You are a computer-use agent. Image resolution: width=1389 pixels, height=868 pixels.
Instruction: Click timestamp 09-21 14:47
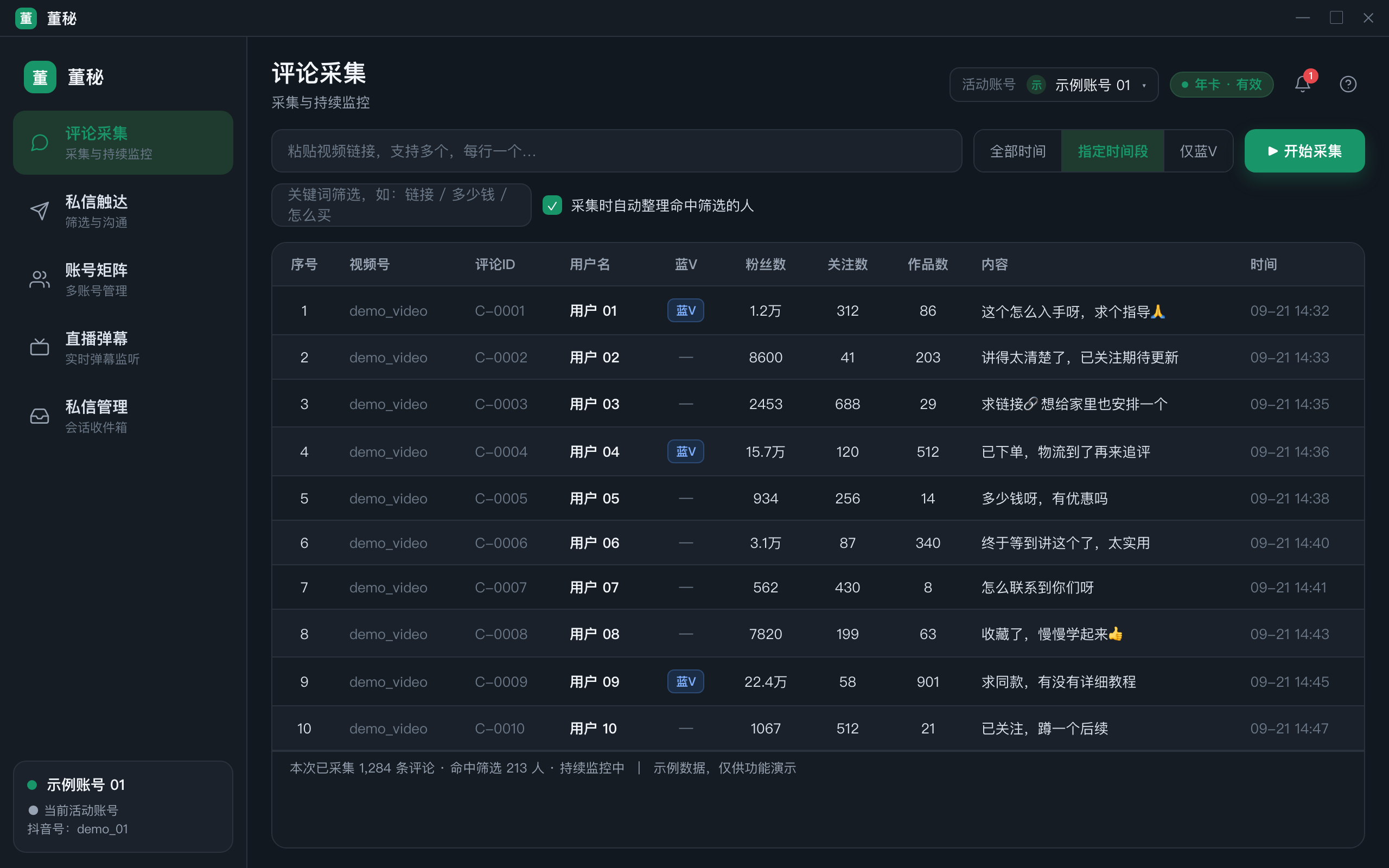1289,729
